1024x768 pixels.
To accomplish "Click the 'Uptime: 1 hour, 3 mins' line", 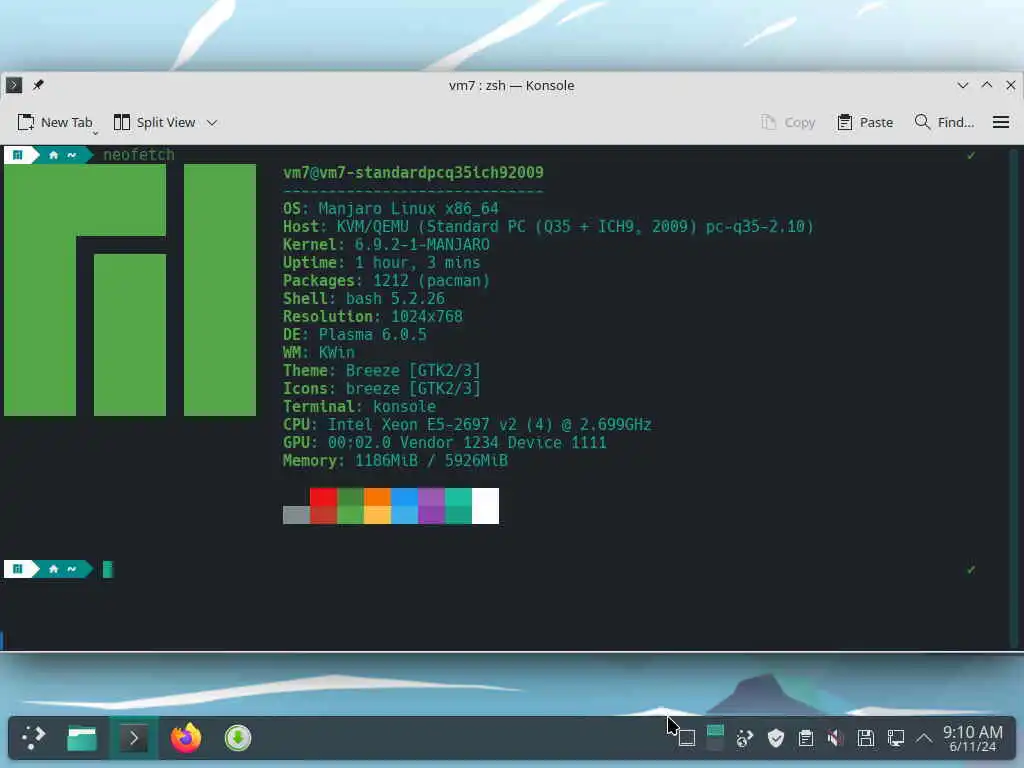I will coord(381,263).
